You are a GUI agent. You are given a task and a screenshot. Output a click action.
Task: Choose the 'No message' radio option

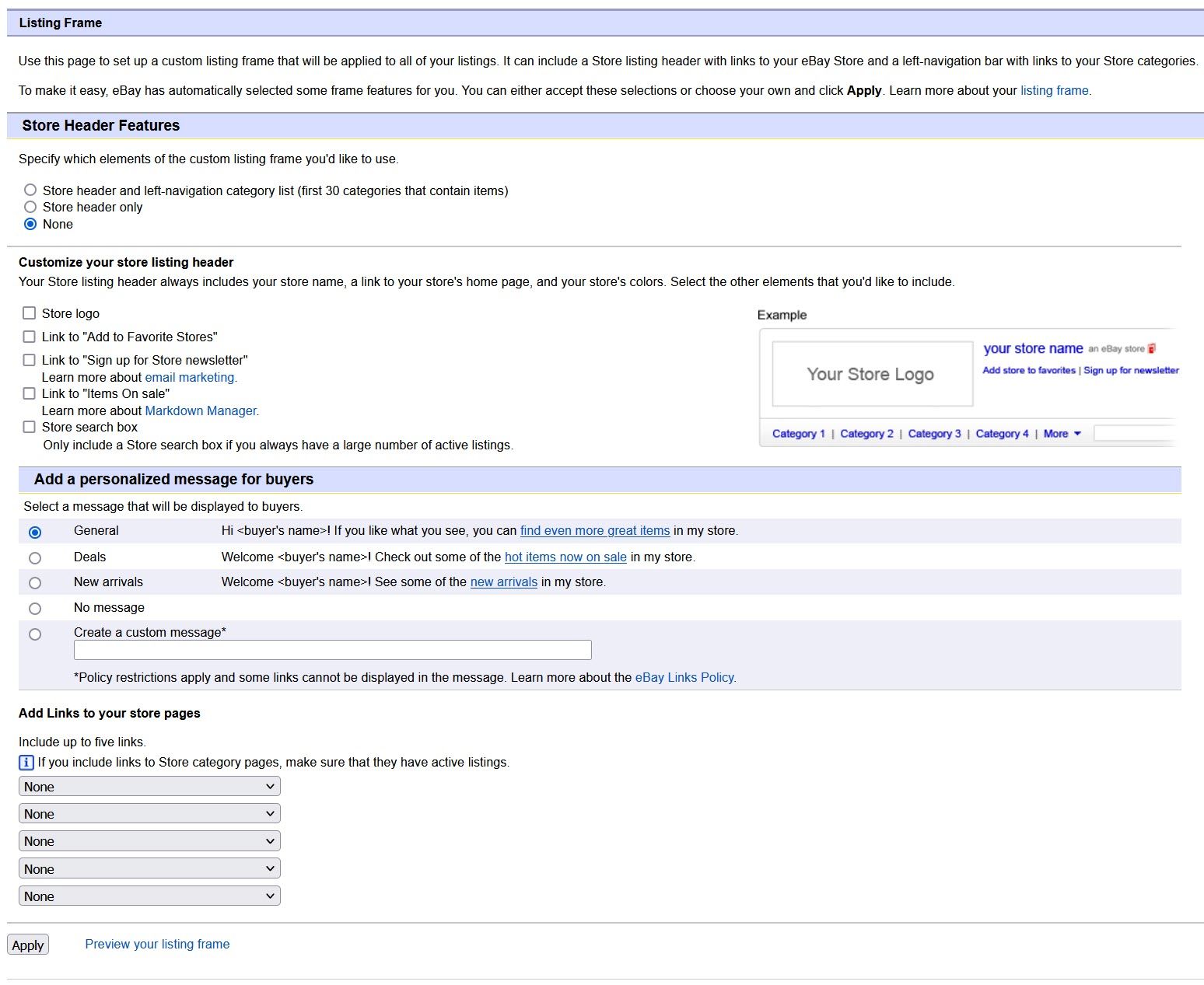click(x=35, y=609)
